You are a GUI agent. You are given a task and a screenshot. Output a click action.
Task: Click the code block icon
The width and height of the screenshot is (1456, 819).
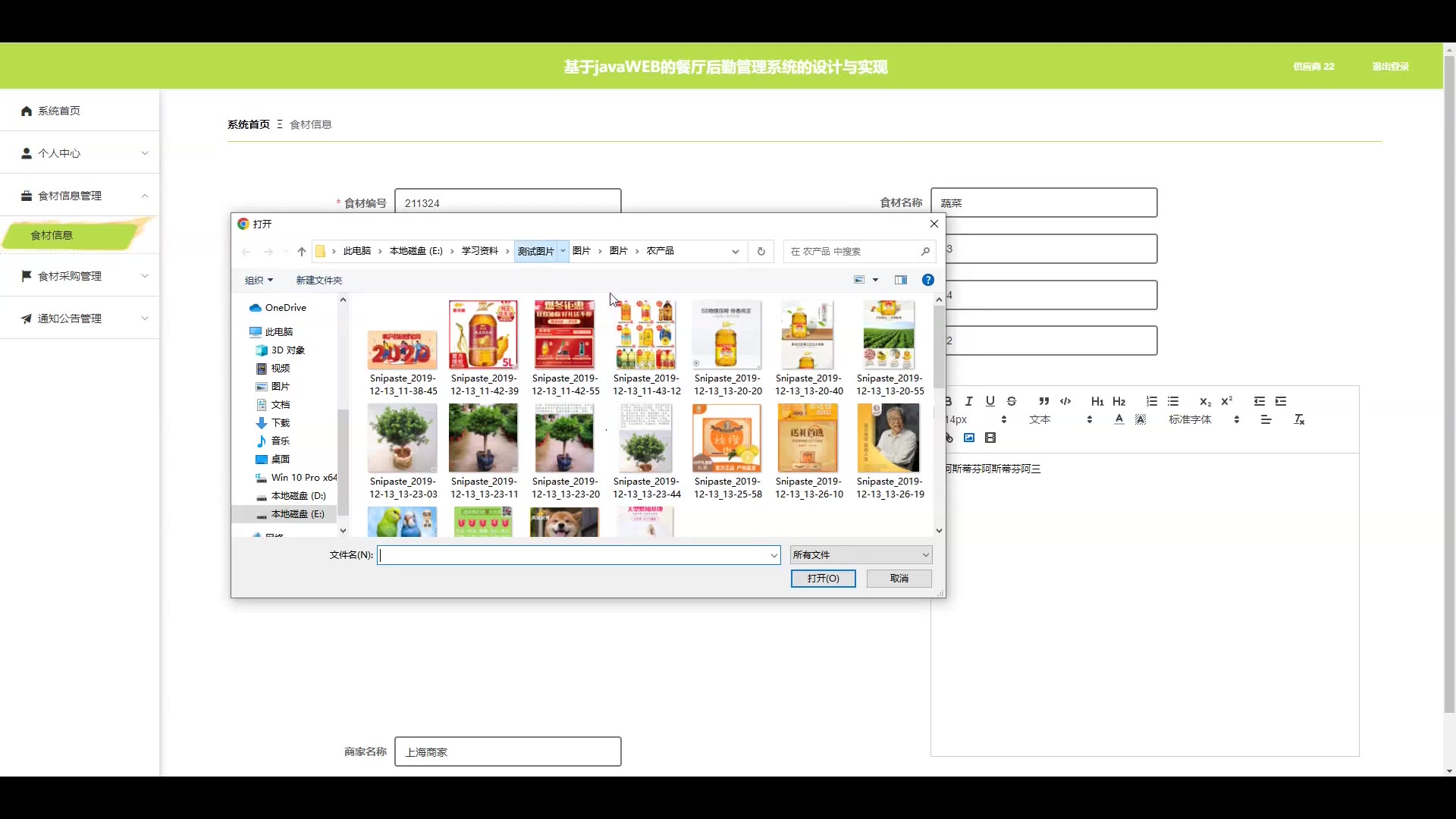pos(1065,401)
